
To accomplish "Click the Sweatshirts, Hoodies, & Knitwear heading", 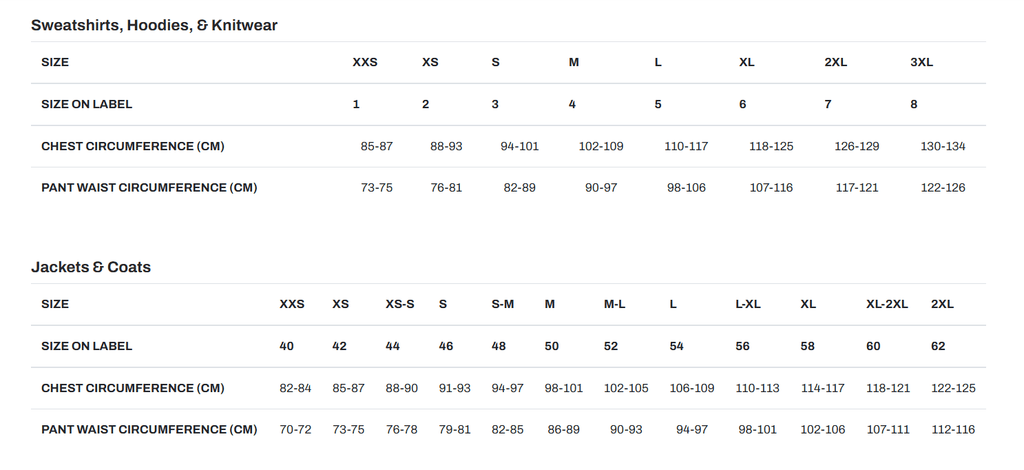I will click(x=154, y=25).
